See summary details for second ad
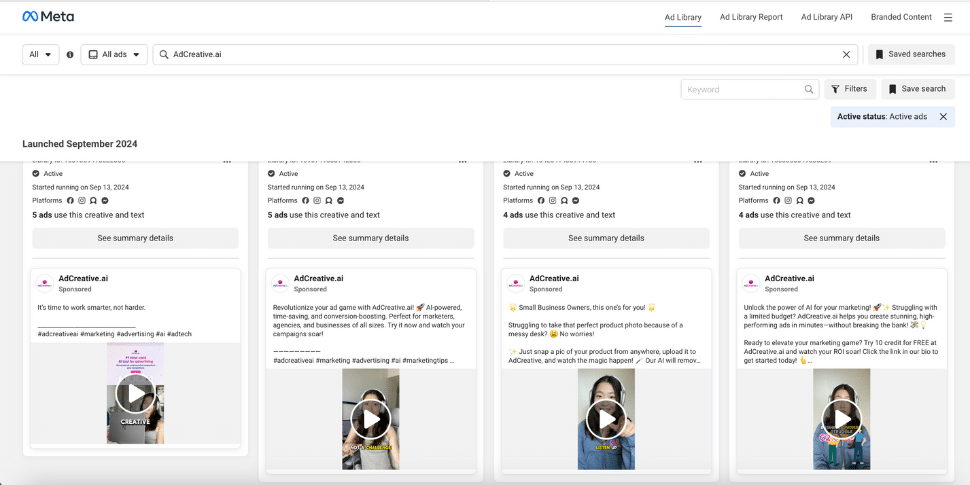 pyautogui.click(x=371, y=238)
